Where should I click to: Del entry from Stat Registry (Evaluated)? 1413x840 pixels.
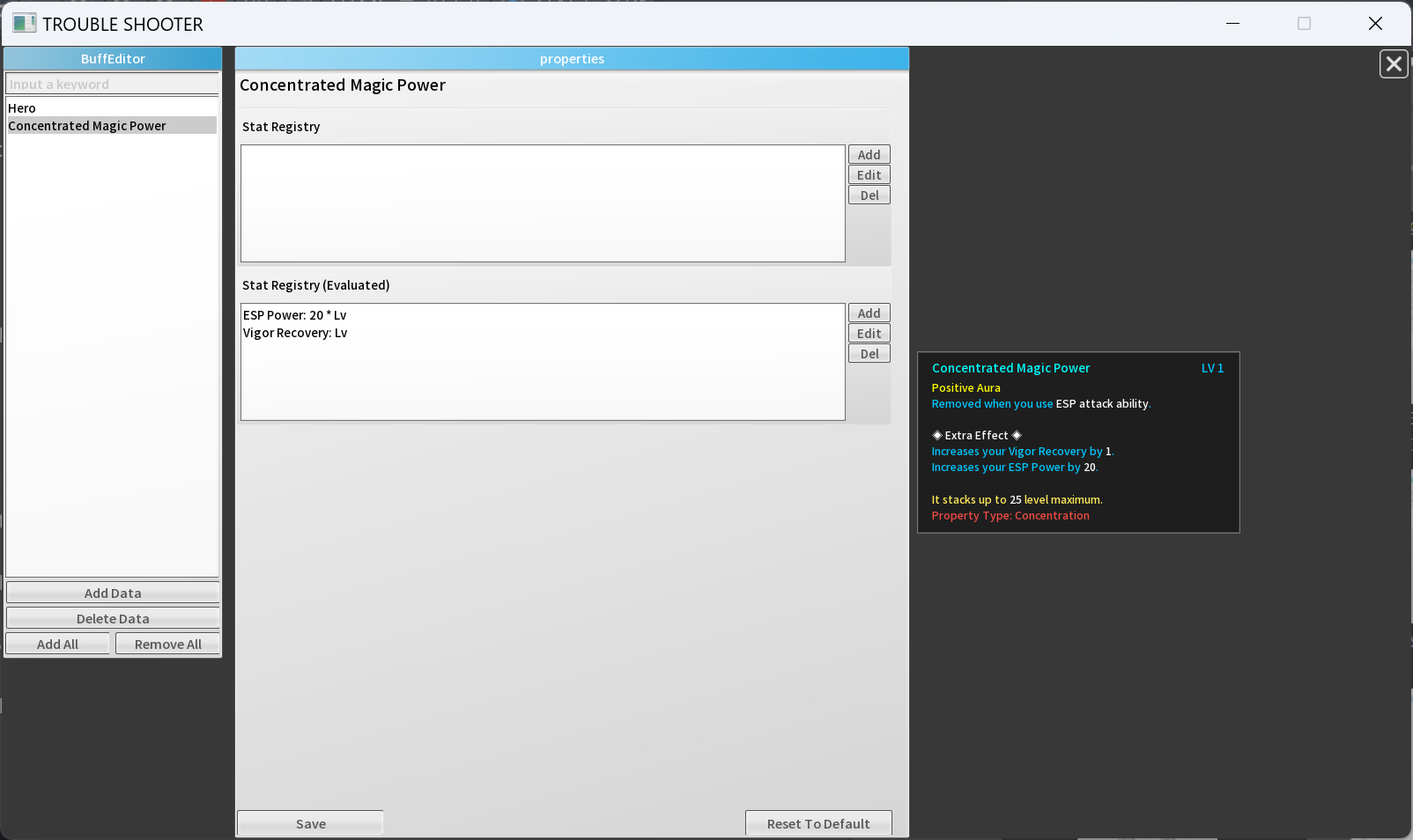[x=869, y=353]
